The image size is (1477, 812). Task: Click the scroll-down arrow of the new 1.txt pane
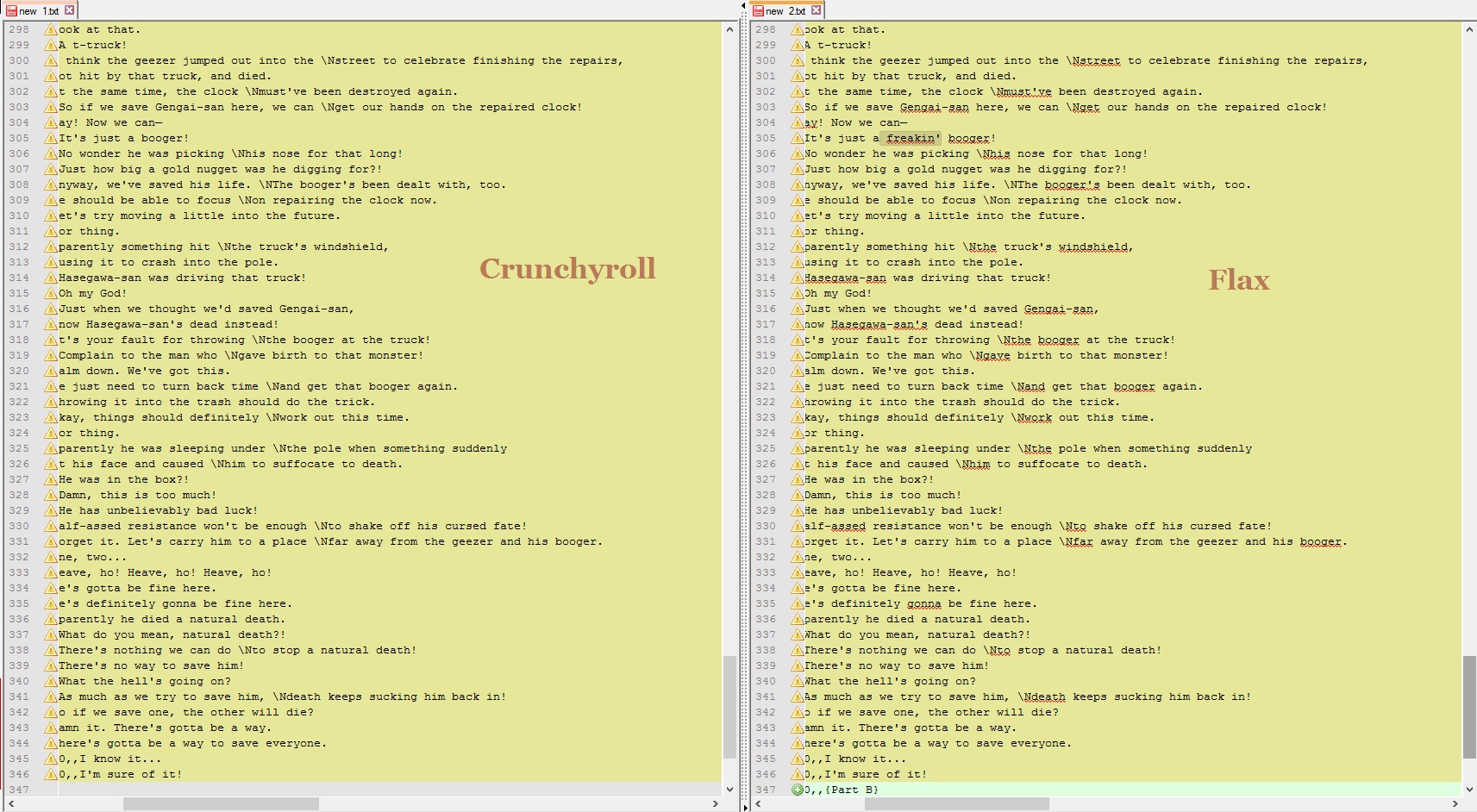729,789
